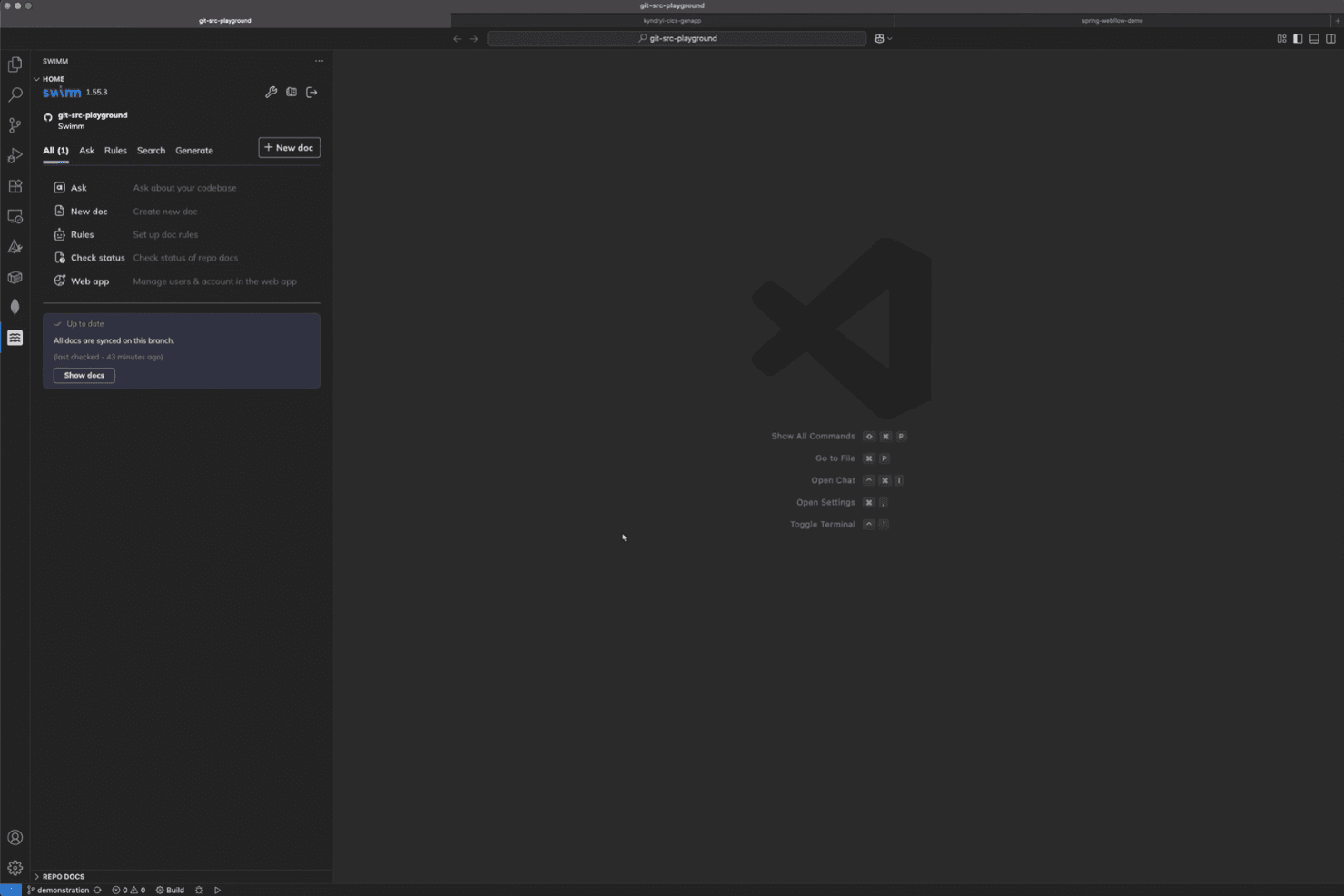The image size is (1344, 896).
Task: Open the Swimm panel more actions ellipsis
Action: 319,61
